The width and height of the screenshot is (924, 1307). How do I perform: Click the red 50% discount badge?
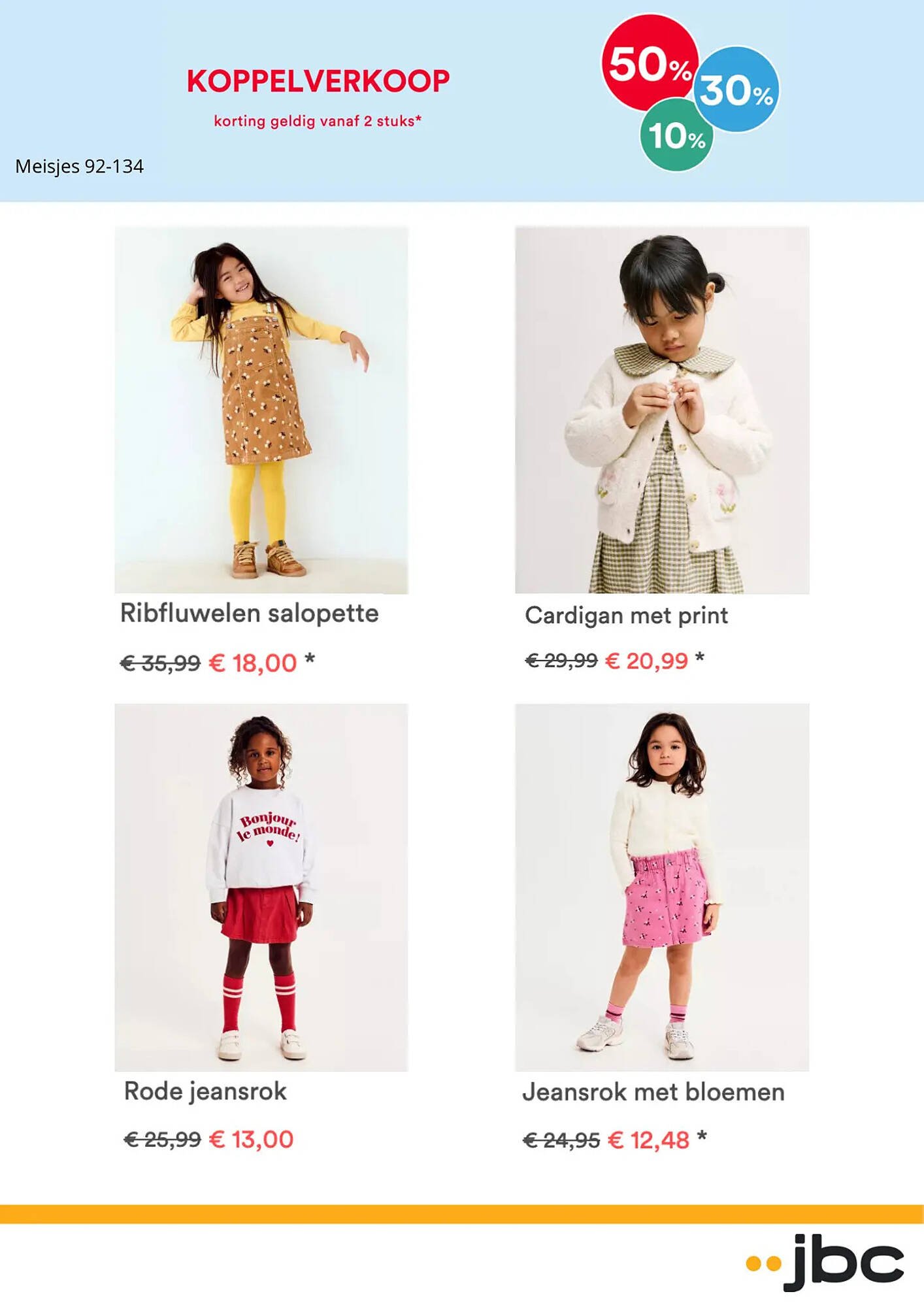[650, 63]
